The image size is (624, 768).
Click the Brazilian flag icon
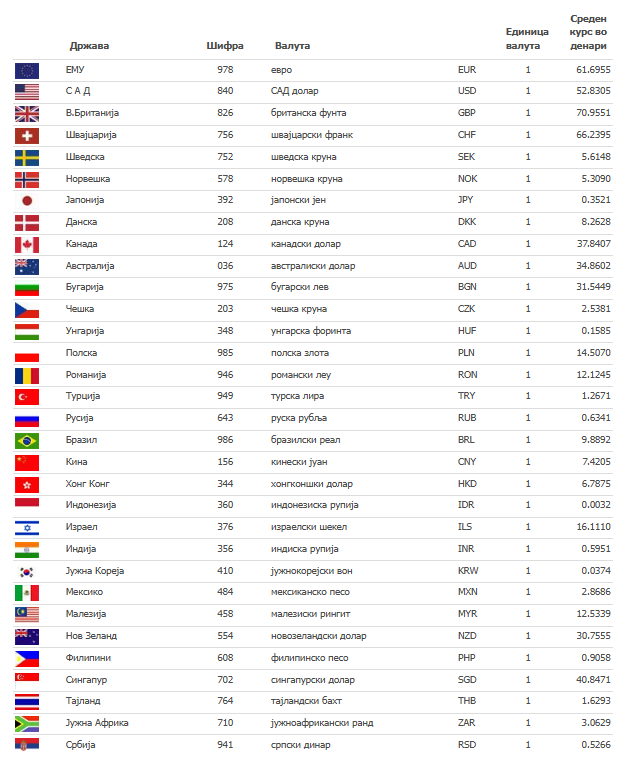tap(27, 440)
